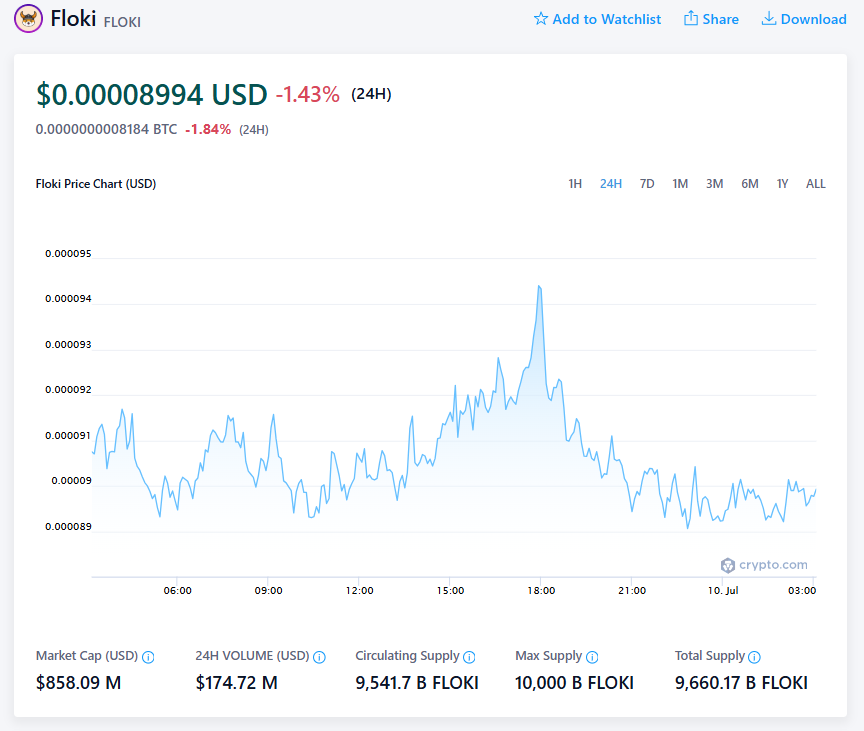
Task: Select the 3M chart range
Action: tap(715, 184)
